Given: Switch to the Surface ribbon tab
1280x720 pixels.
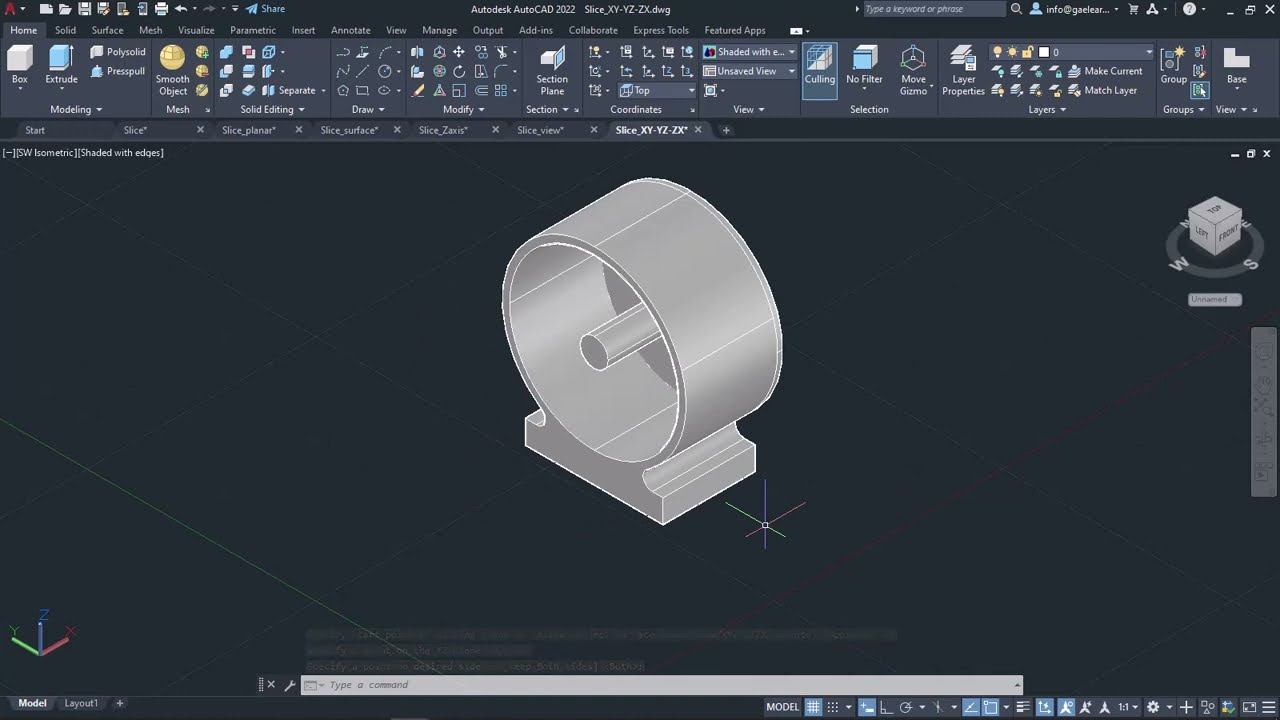Looking at the screenshot, I should 107,30.
